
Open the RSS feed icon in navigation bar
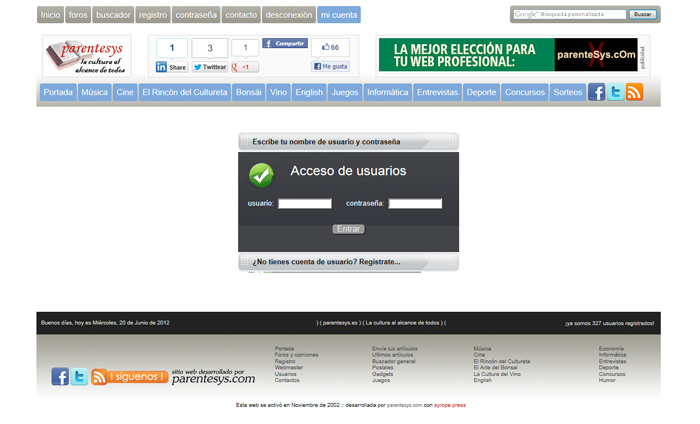(634, 92)
